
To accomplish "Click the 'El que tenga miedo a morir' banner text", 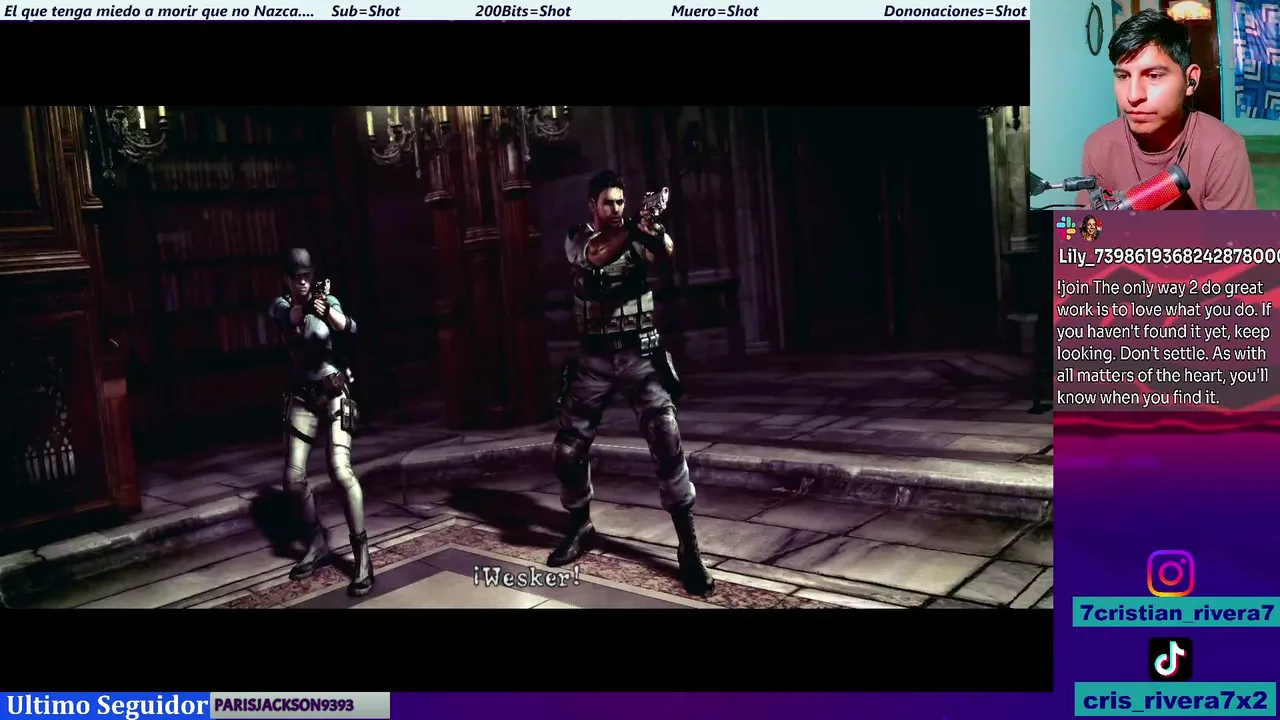I will click(x=159, y=11).
